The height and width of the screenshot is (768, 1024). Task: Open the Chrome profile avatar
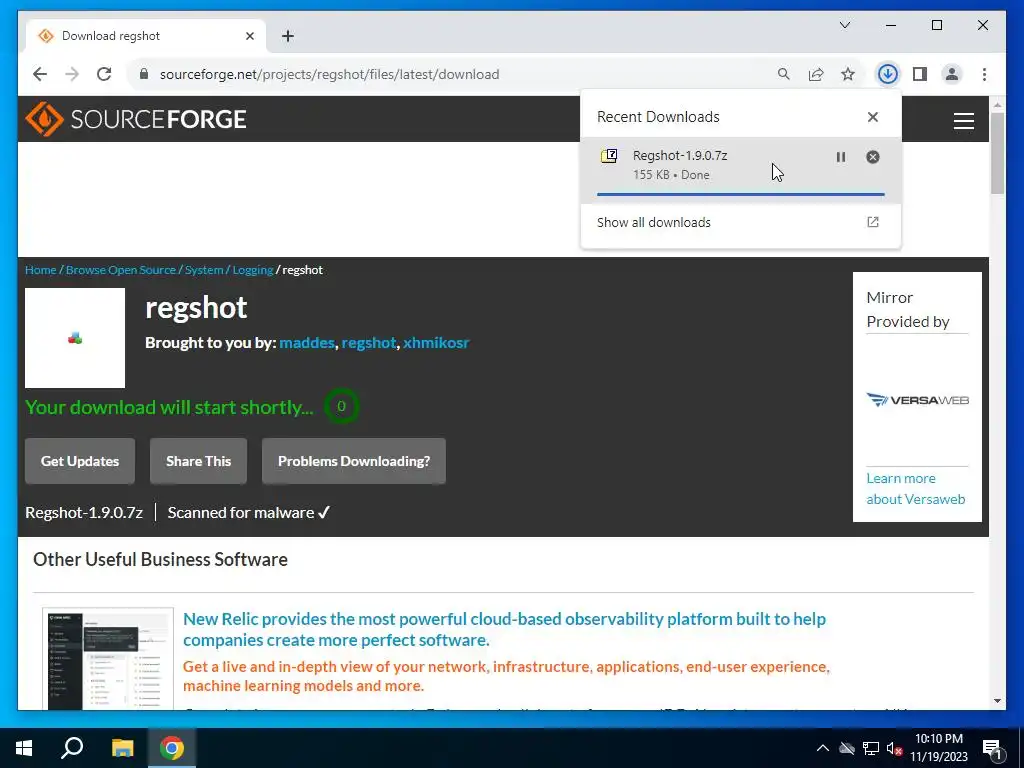tap(952, 74)
